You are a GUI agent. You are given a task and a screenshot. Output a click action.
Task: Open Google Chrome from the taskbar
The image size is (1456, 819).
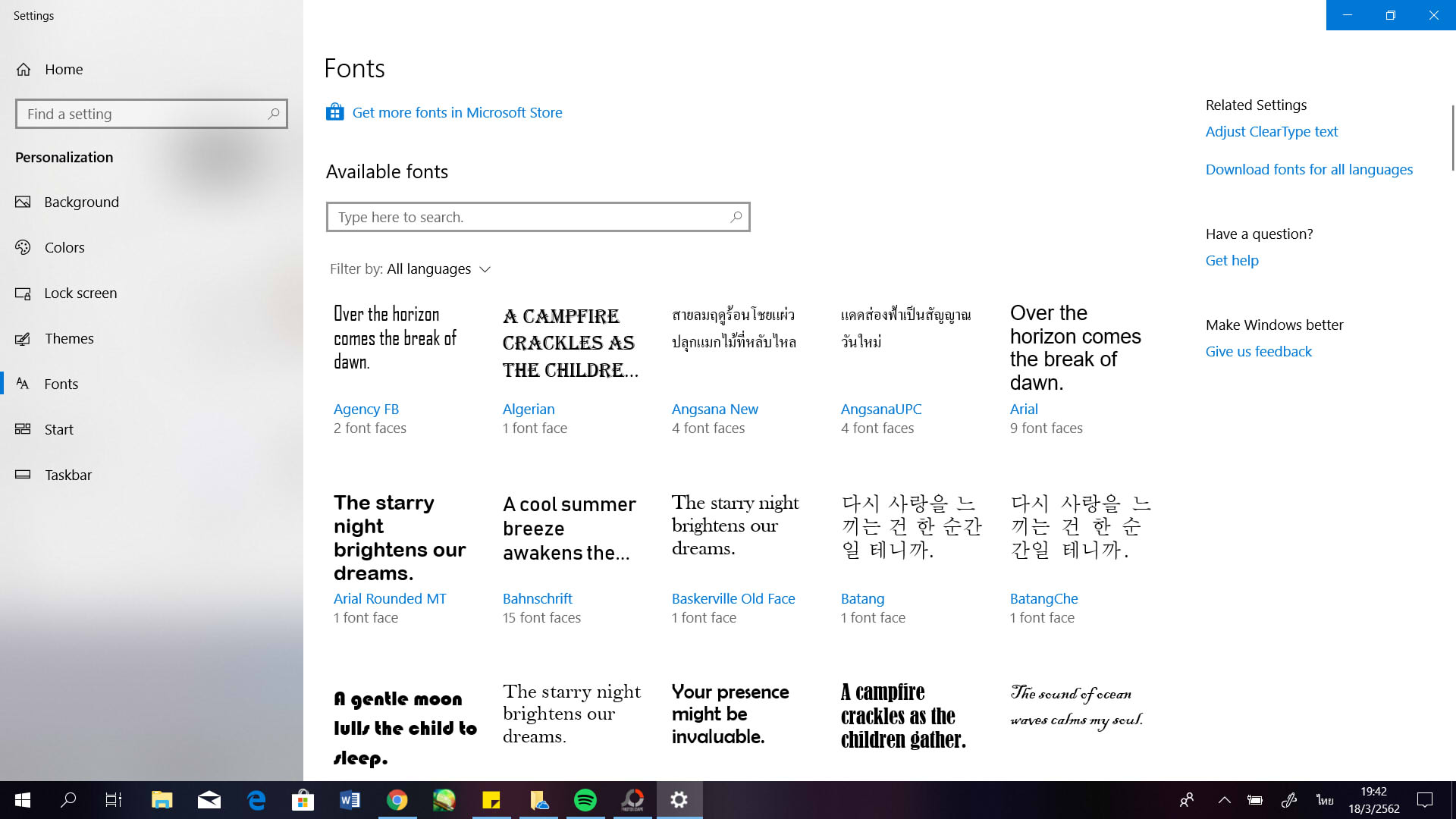point(397,800)
